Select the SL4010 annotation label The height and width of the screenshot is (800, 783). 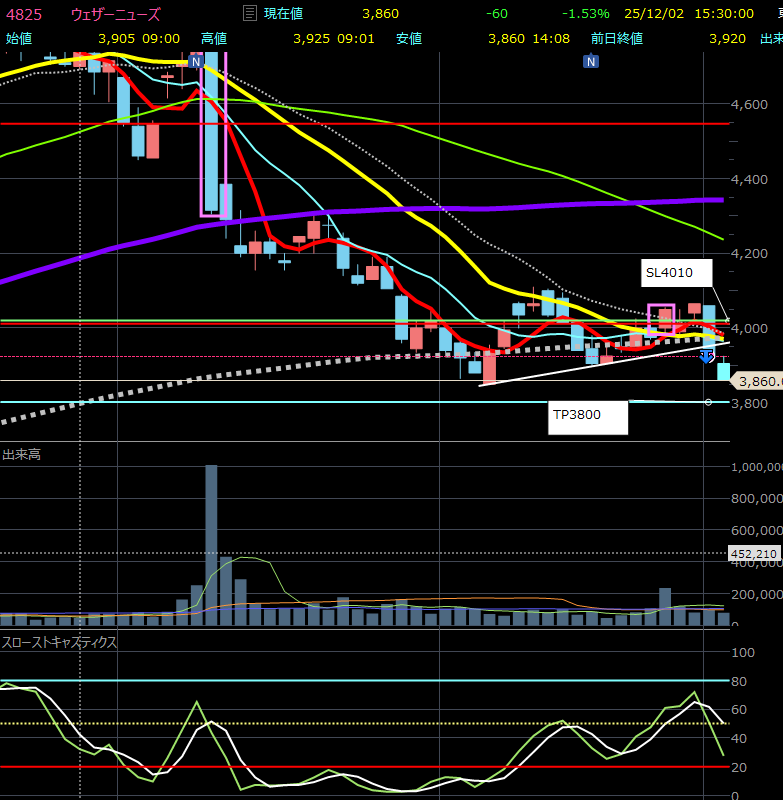677,273
